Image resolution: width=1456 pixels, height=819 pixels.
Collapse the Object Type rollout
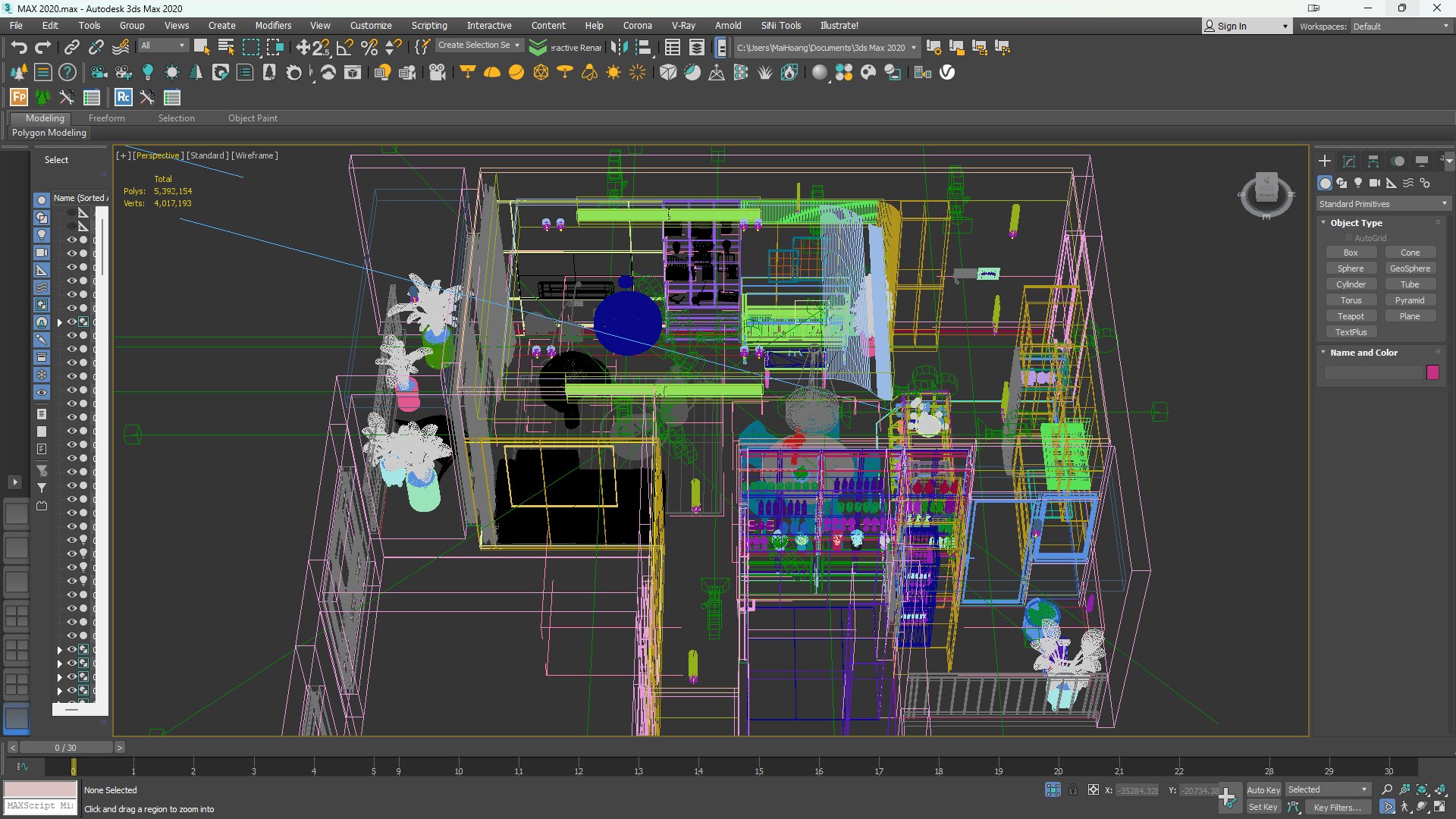coord(1355,223)
